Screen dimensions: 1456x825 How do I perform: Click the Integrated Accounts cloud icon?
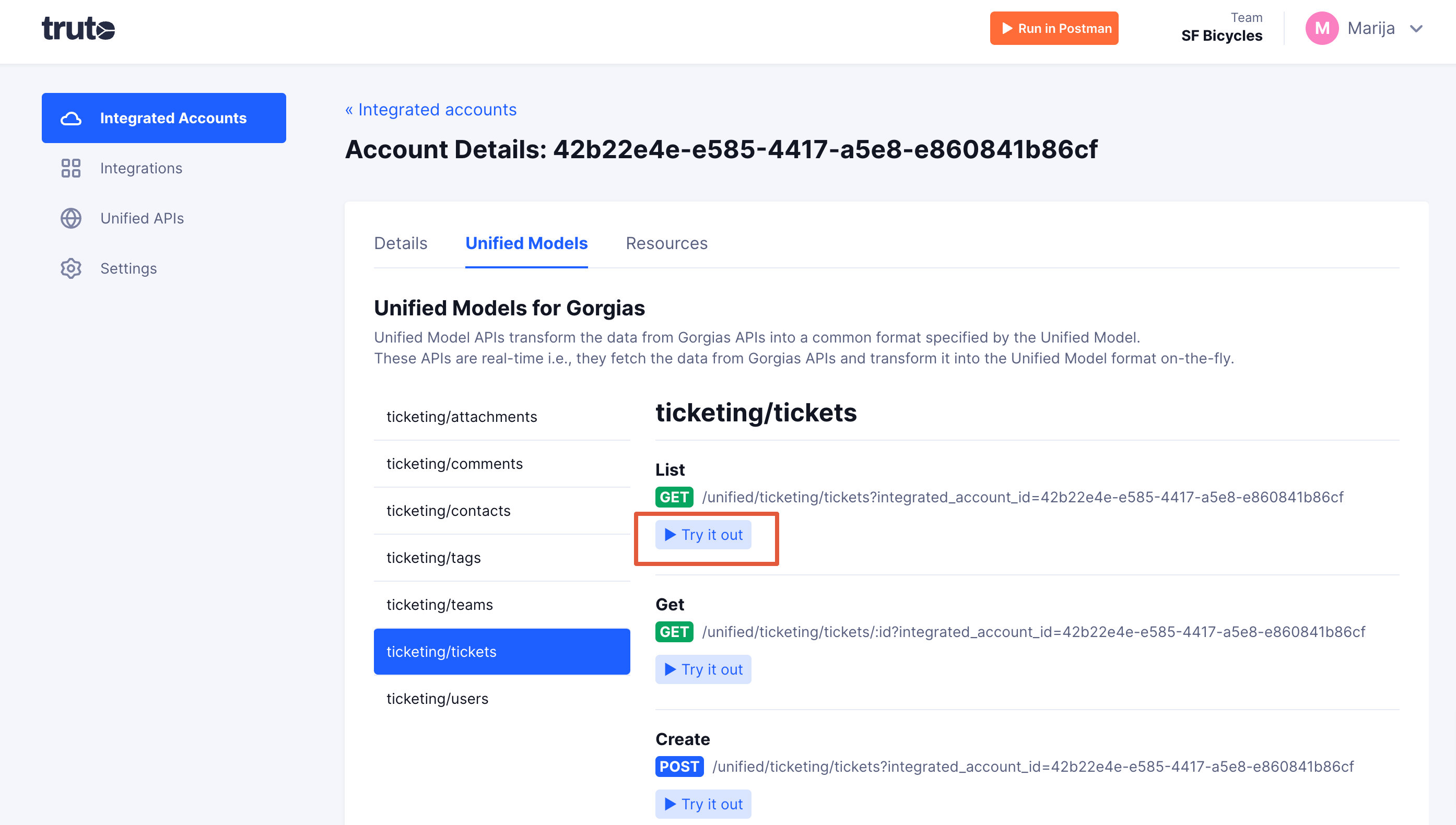pos(71,119)
